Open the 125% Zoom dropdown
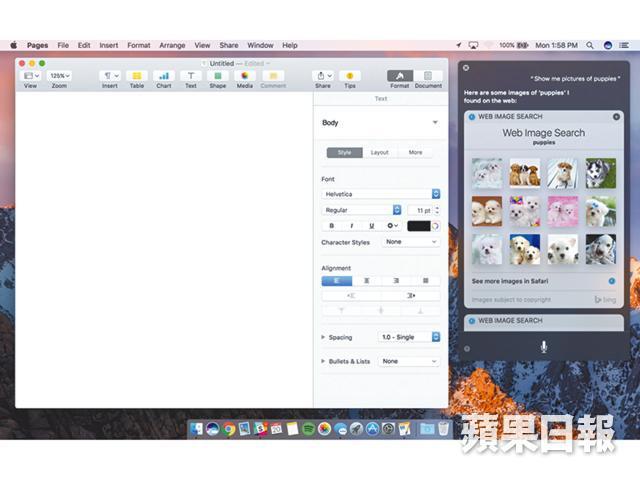Viewport: 640px width, 480px height. point(60,76)
